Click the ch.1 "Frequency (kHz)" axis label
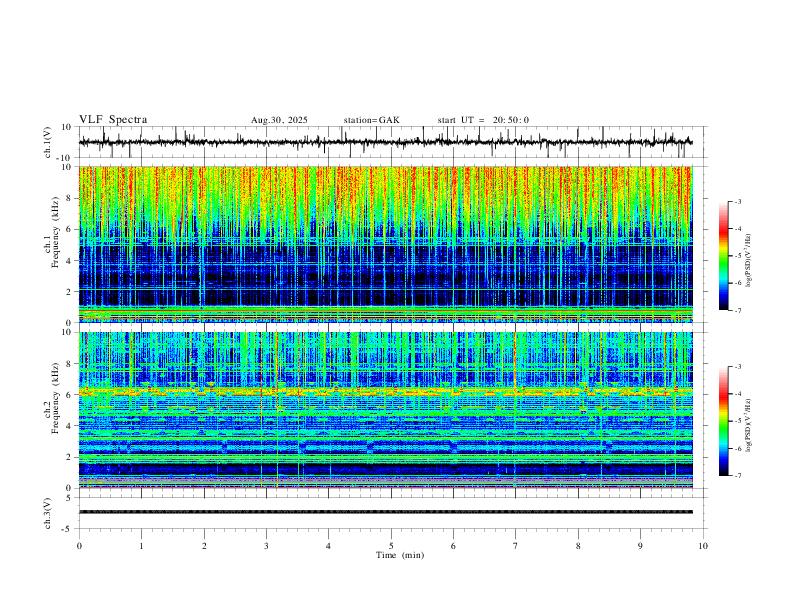This screenshot has height=612, width=792. coord(56,232)
